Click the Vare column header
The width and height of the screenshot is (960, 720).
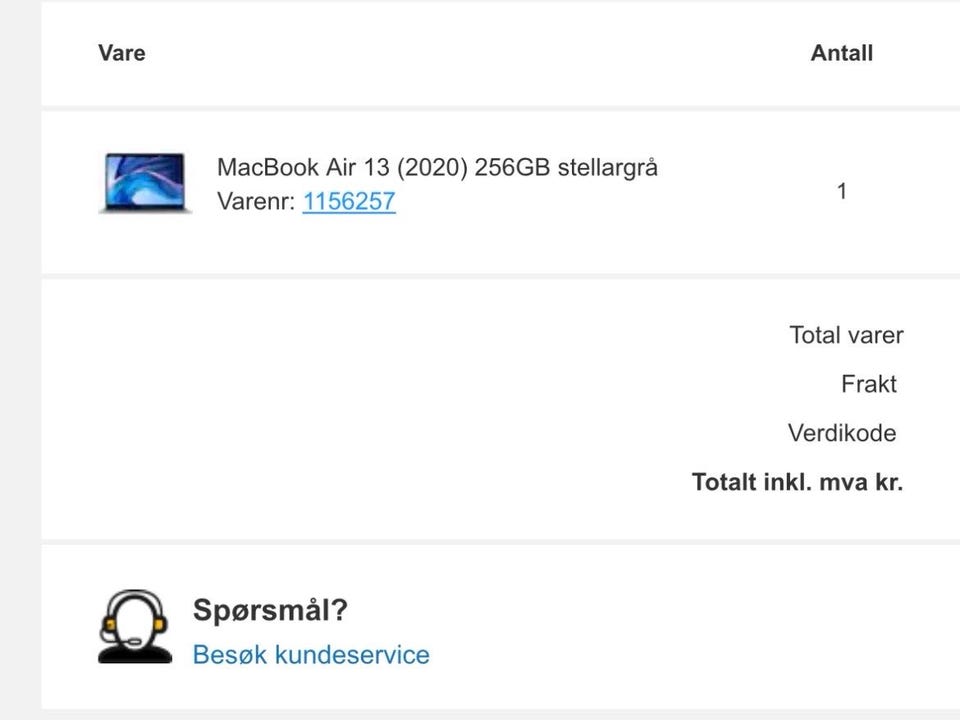pyautogui.click(x=122, y=53)
